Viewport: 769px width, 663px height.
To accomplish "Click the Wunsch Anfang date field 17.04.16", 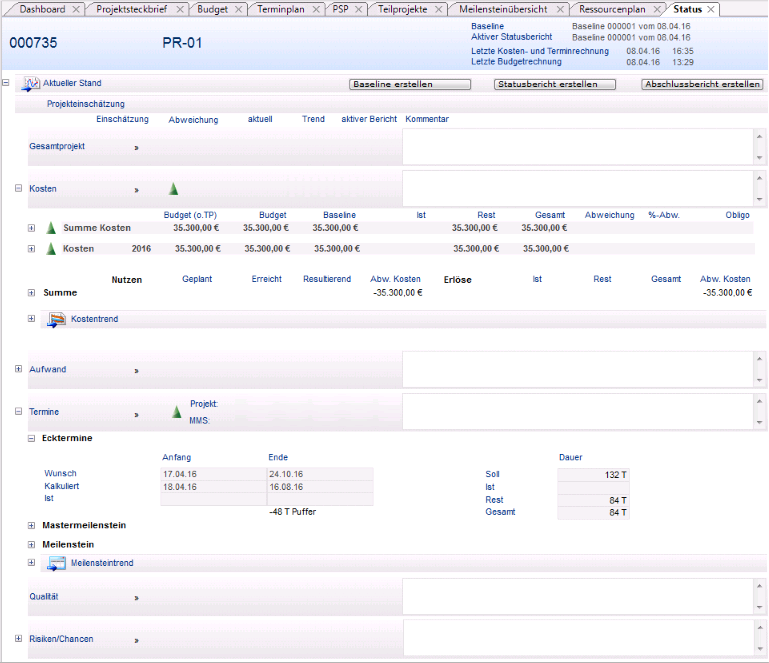I will pos(214,474).
